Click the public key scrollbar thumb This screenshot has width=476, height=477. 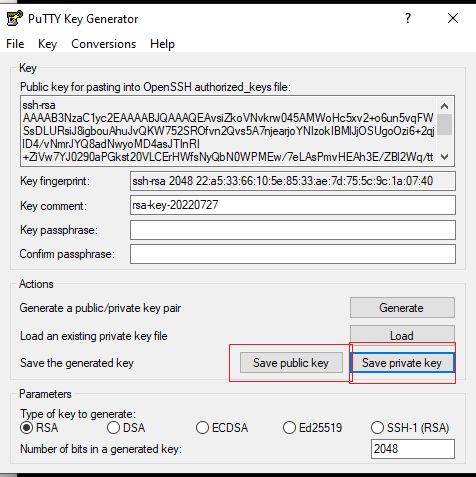point(444,124)
